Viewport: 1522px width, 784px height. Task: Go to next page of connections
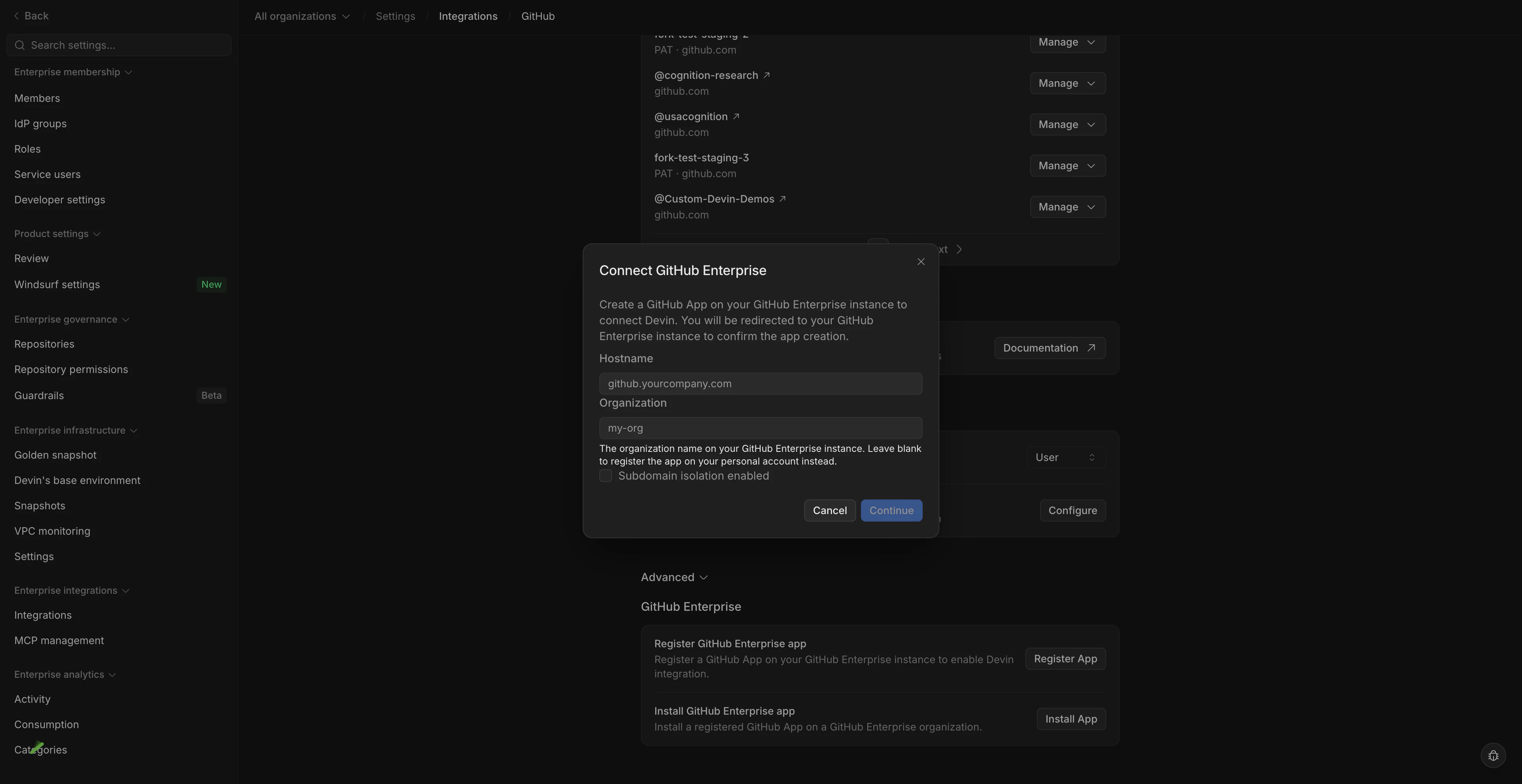[x=951, y=249]
